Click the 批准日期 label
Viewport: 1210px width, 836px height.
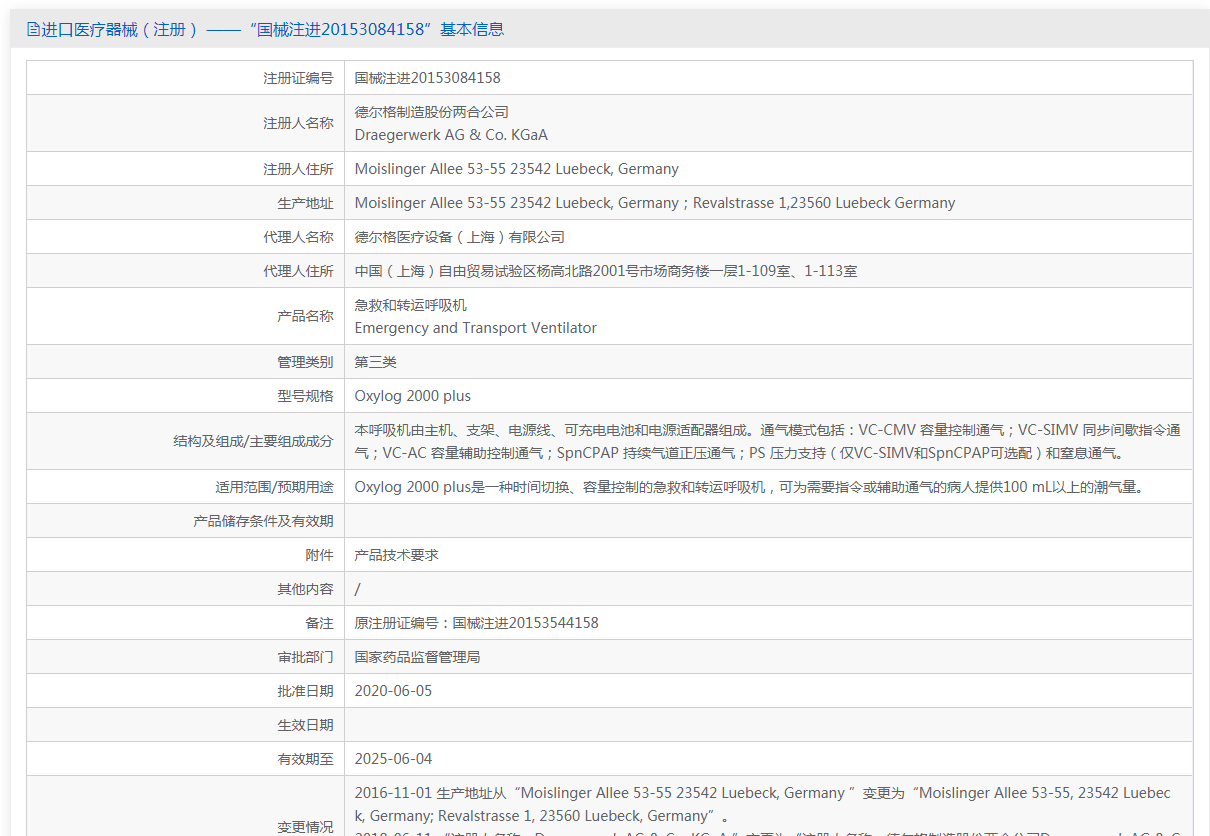pos(306,691)
